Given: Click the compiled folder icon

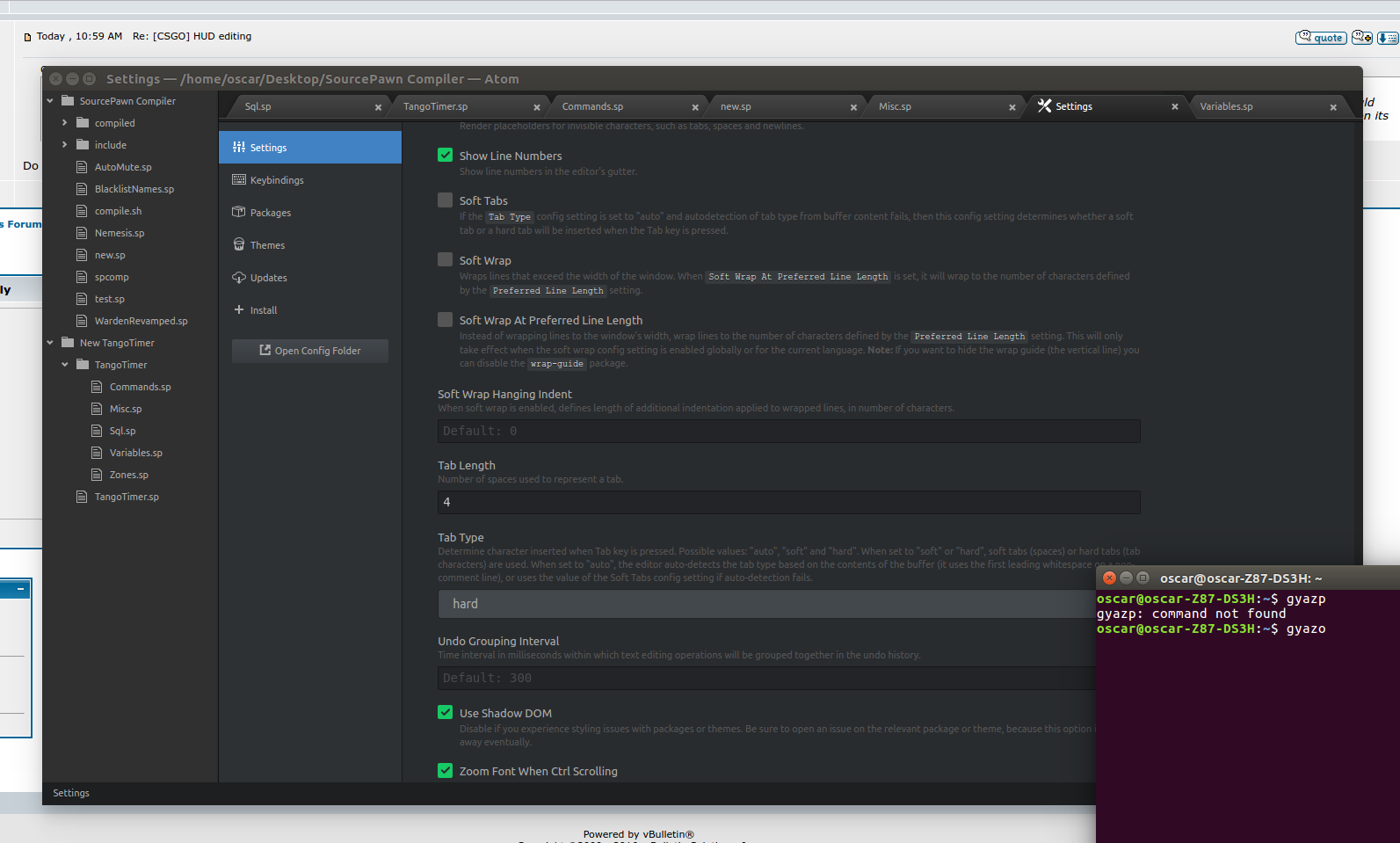Looking at the screenshot, I should (83, 123).
